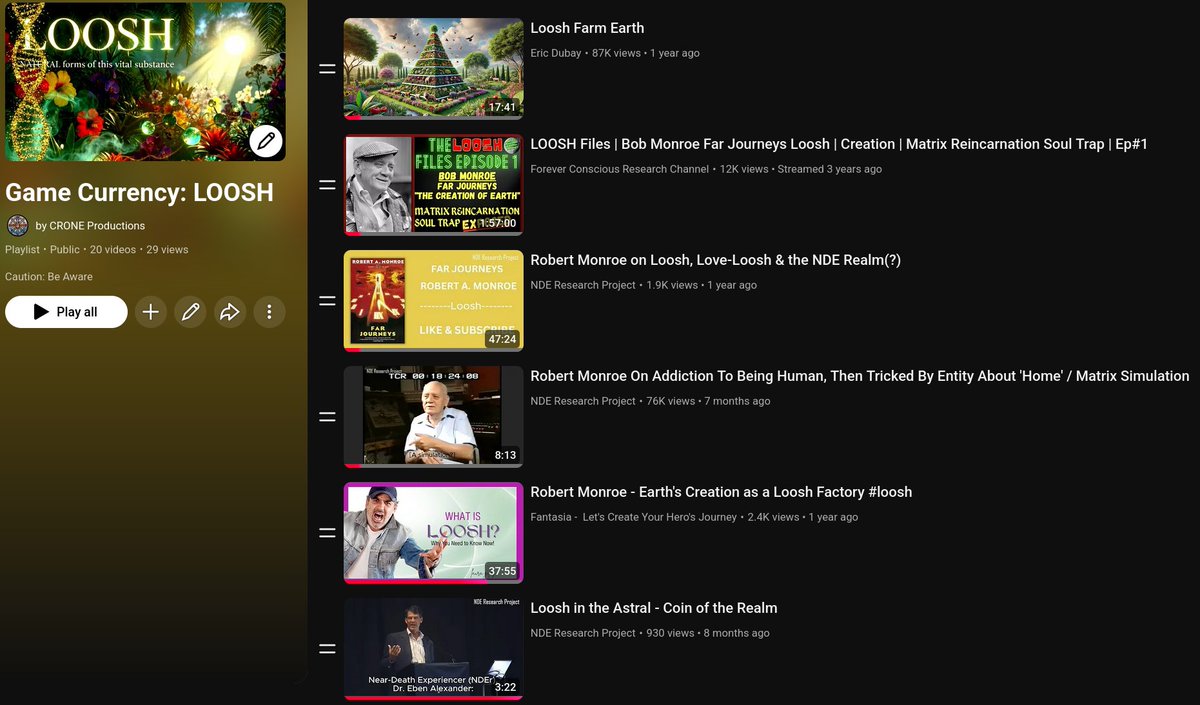Click the 1:57:00 duration badge
This screenshot has width=1200, height=705.
498,223
